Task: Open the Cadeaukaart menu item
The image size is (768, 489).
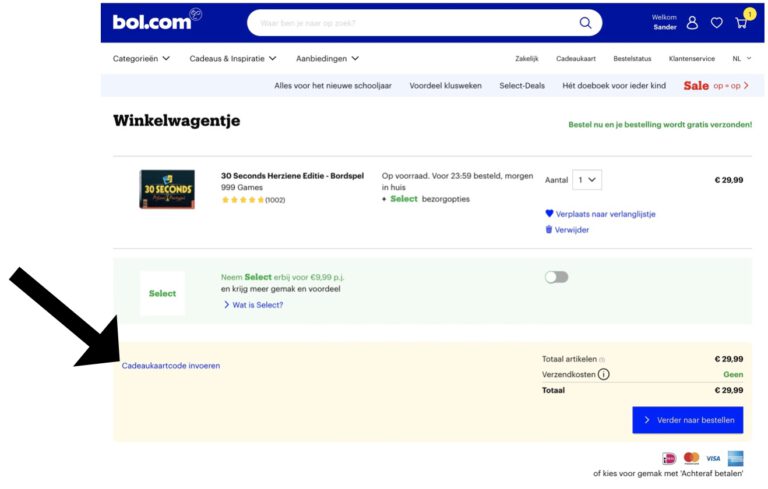Action: [576, 58]
